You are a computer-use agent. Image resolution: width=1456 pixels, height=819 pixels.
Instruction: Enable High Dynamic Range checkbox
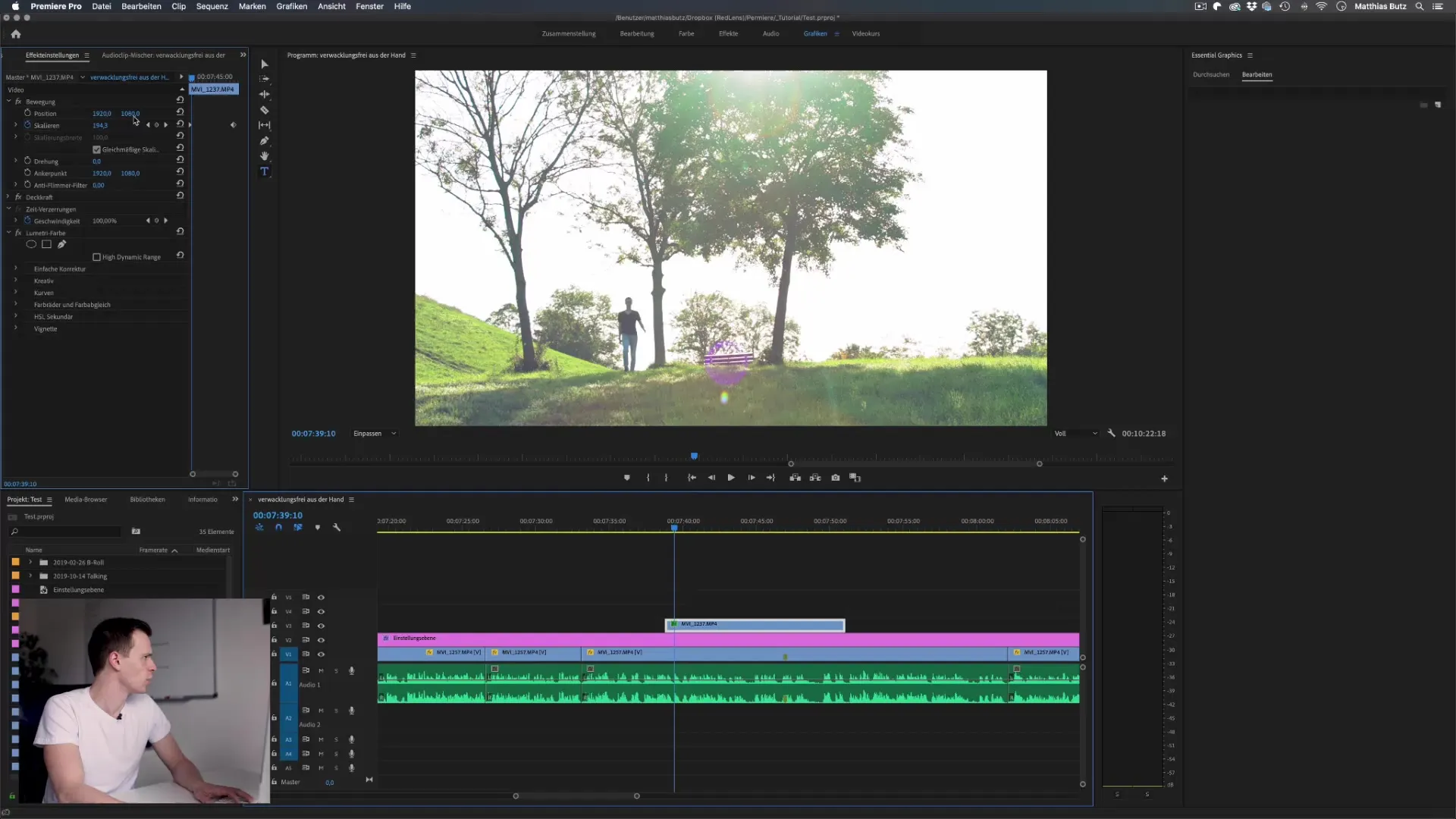click(96, 257)
